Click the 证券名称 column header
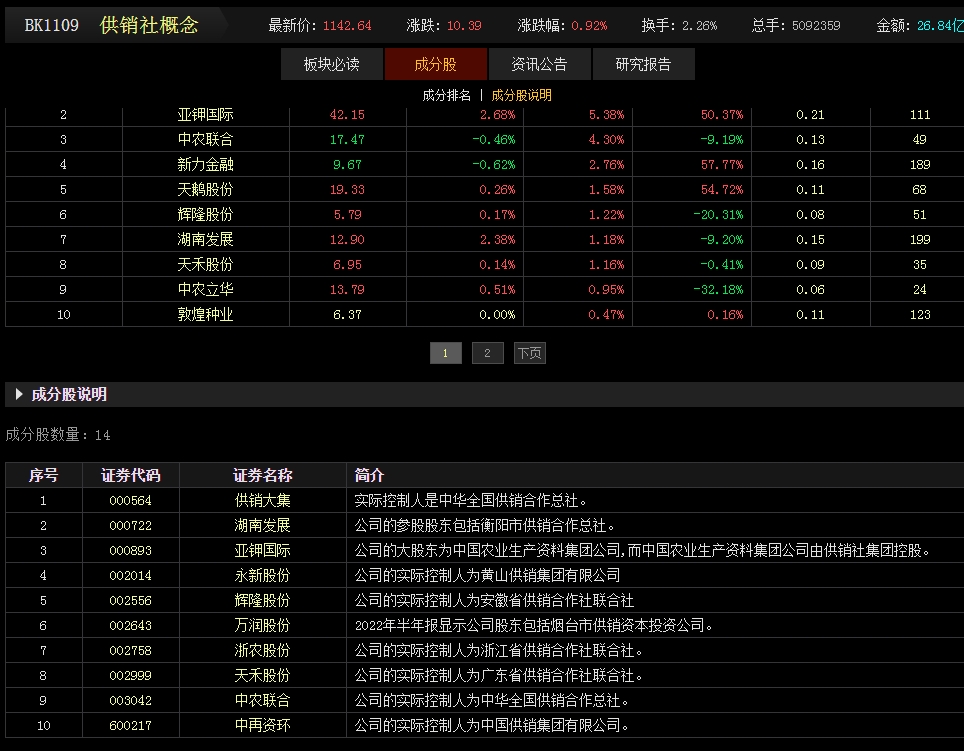Image resolution: width=964 pixels, height=751 pixels. pos(263,475)
